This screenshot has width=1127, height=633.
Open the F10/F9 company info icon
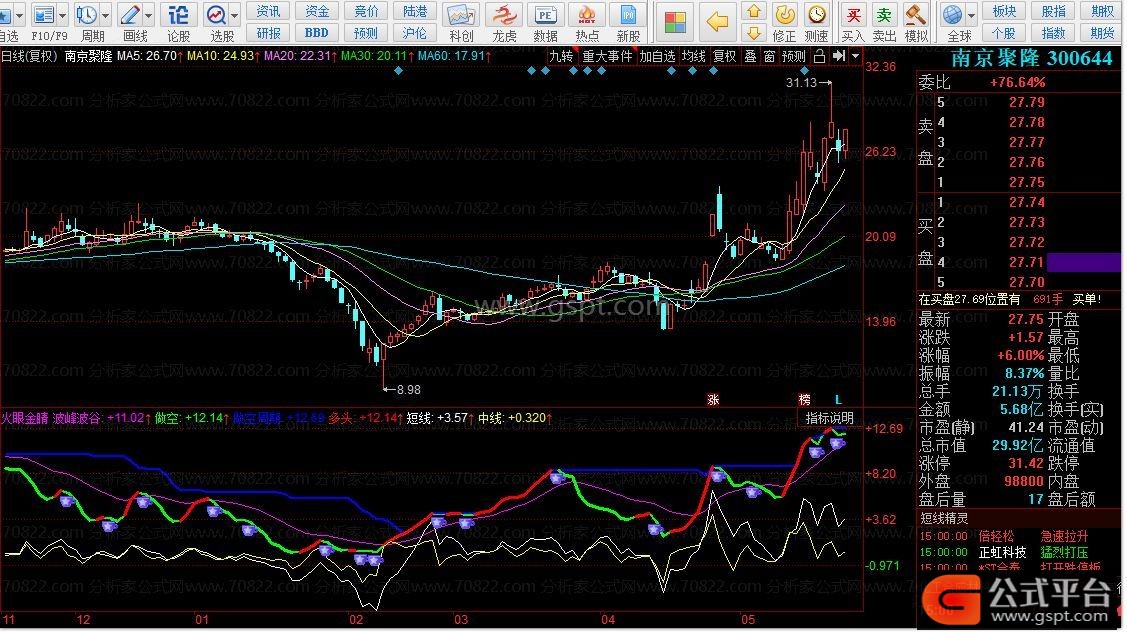pos(45,14)
